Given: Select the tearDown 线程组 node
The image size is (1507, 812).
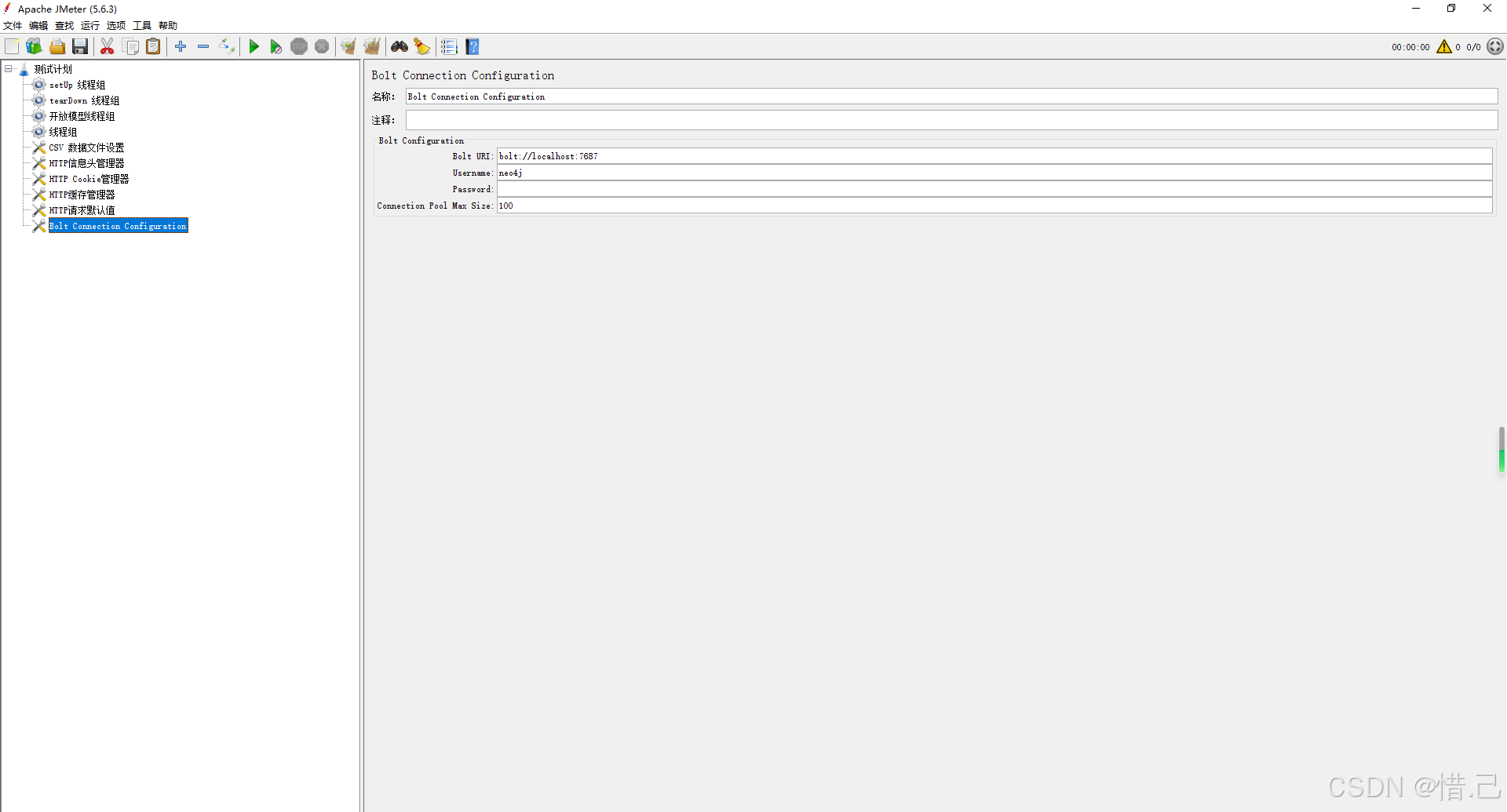Looking at the screenshot, I should (x=84, y=100).
